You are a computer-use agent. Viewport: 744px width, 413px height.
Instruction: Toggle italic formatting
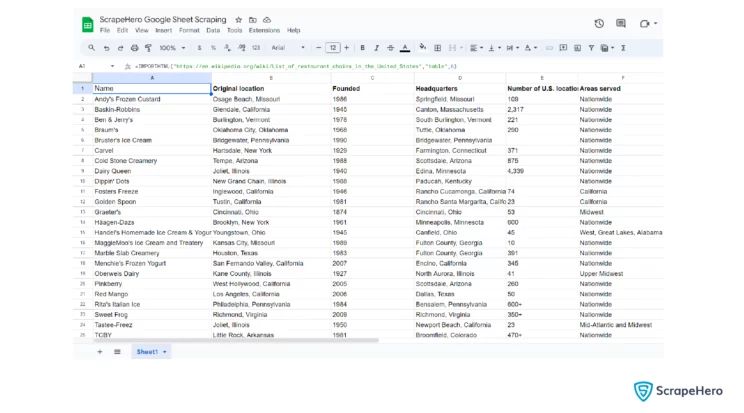tap(376, 48)
